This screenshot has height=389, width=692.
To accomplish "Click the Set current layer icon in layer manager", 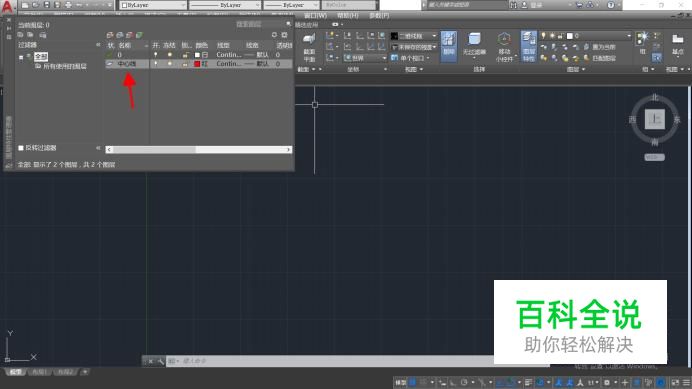I will 139,35.
